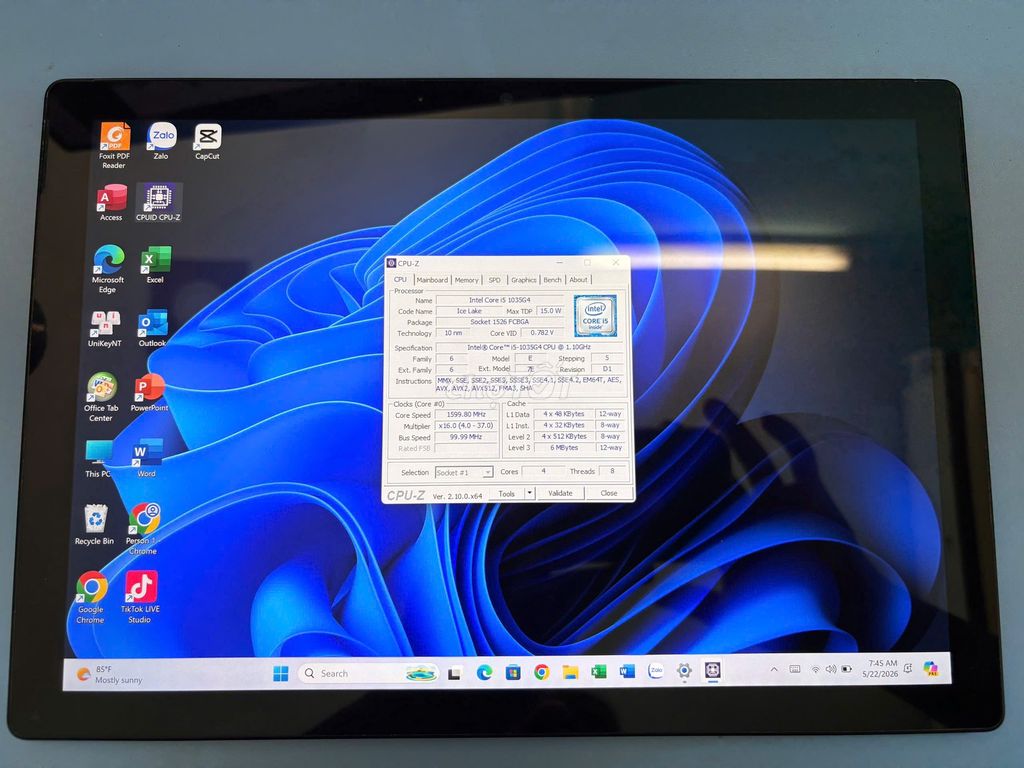Launch TikTok LIVE Studio from desktop
Image resolution: width=1024 pixels, height=768 pixels.
tap(140, 597)
